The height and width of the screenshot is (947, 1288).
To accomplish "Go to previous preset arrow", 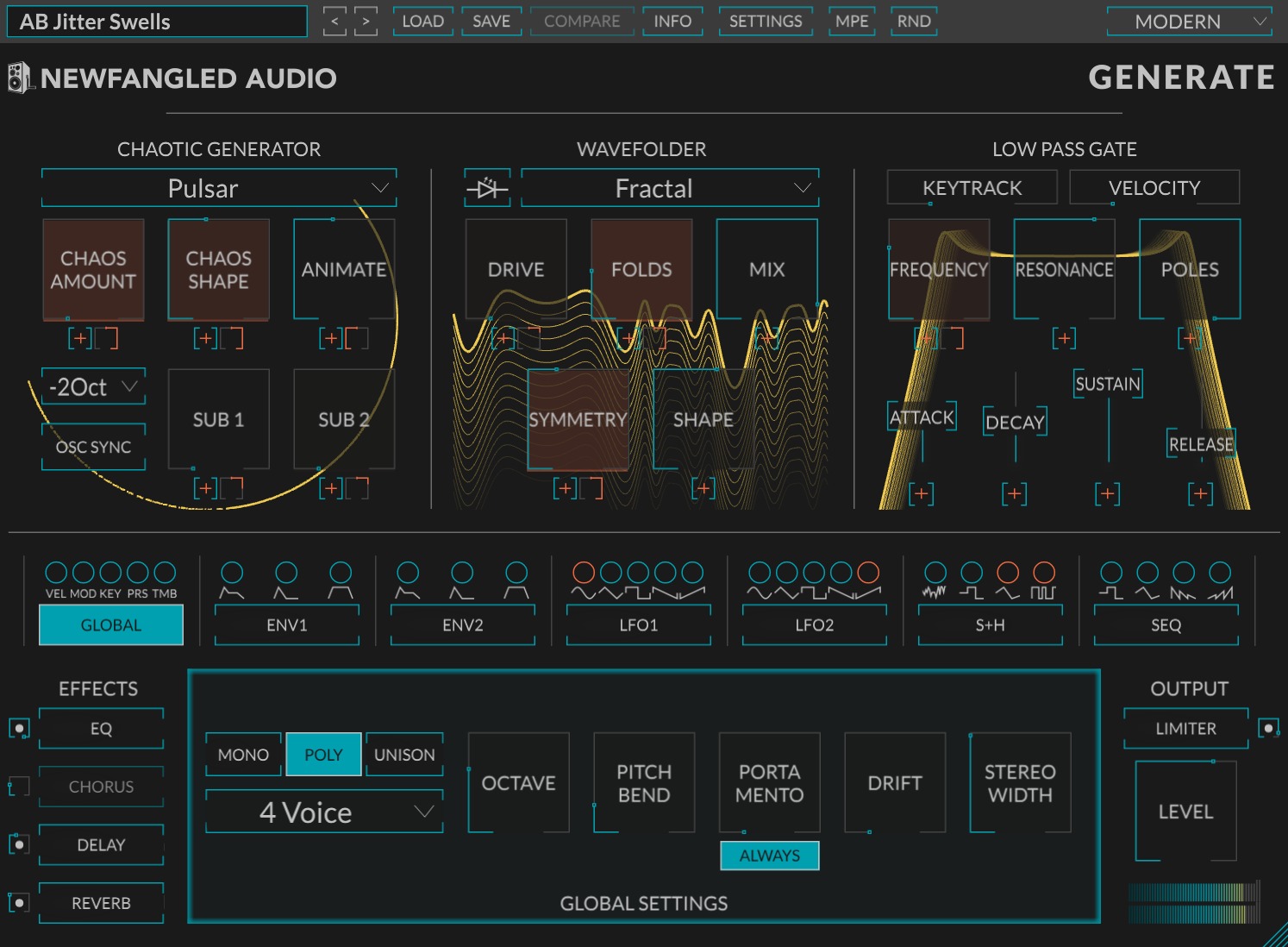I will pos(335,22).
